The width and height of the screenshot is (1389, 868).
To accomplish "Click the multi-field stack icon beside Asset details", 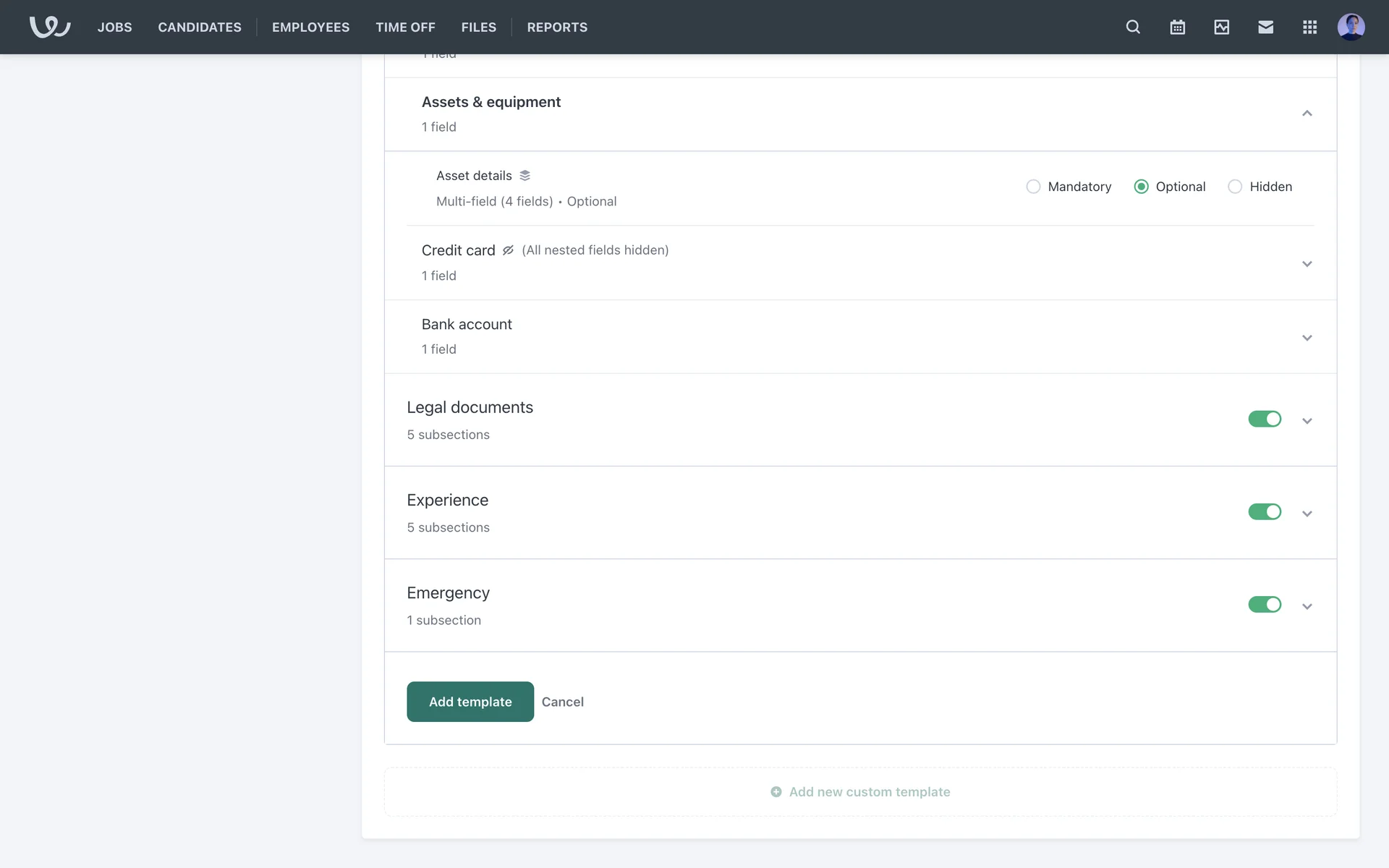I will tap(525, 176).
